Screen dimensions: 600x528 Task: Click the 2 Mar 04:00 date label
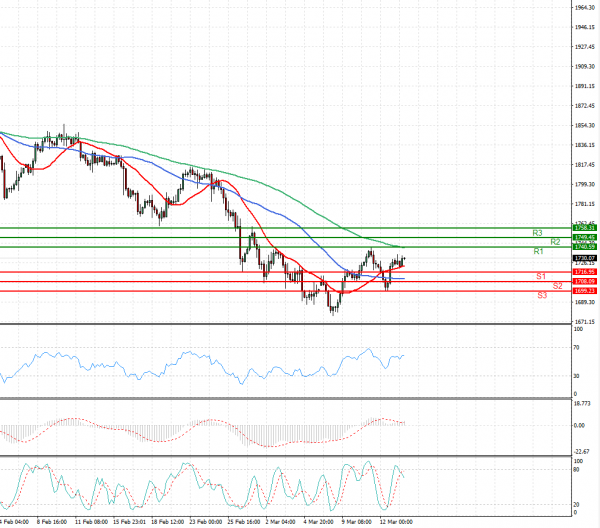280,522
